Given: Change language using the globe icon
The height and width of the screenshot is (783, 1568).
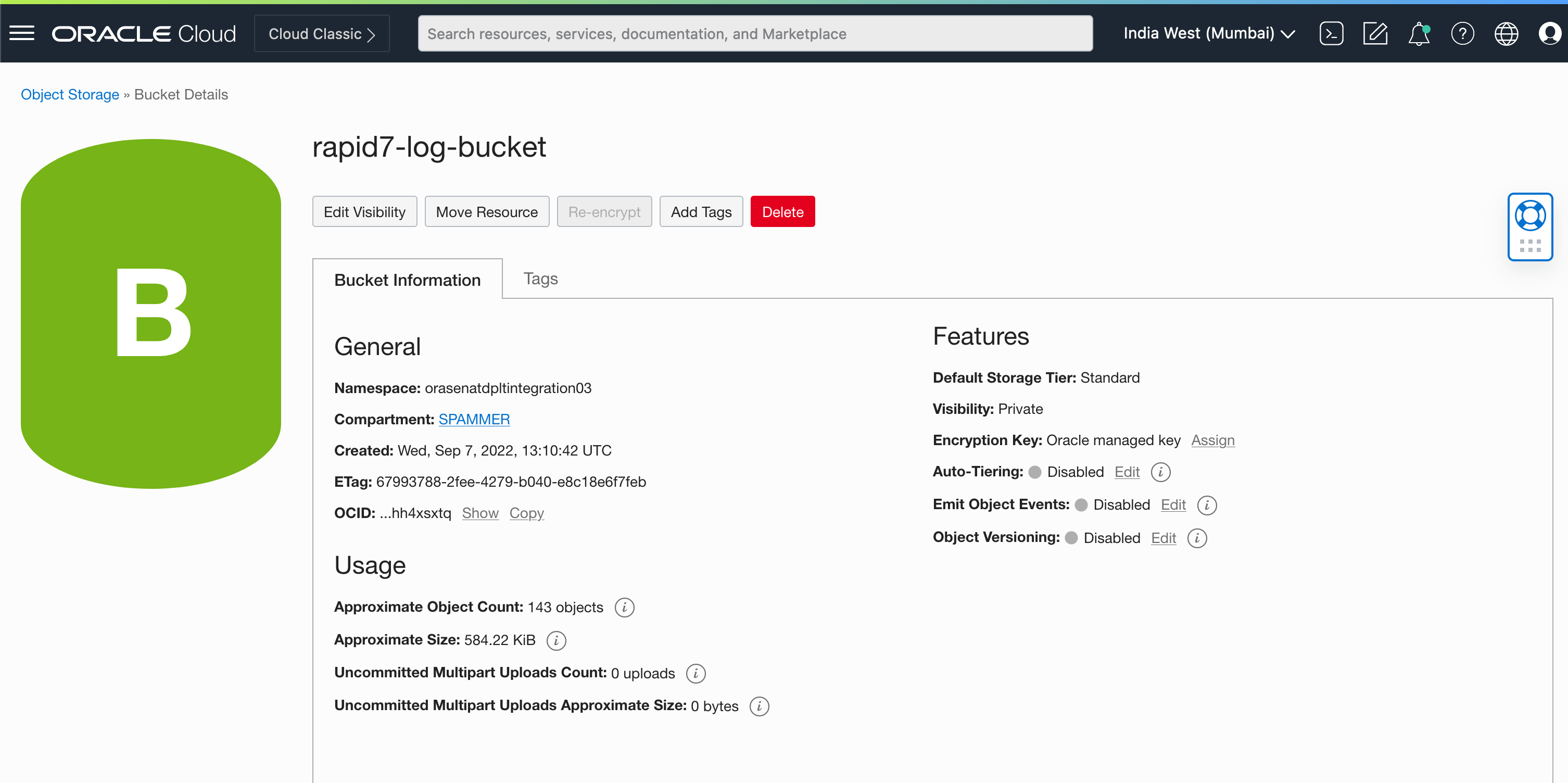Looking at the screenshot, I should pos(1507,33).
